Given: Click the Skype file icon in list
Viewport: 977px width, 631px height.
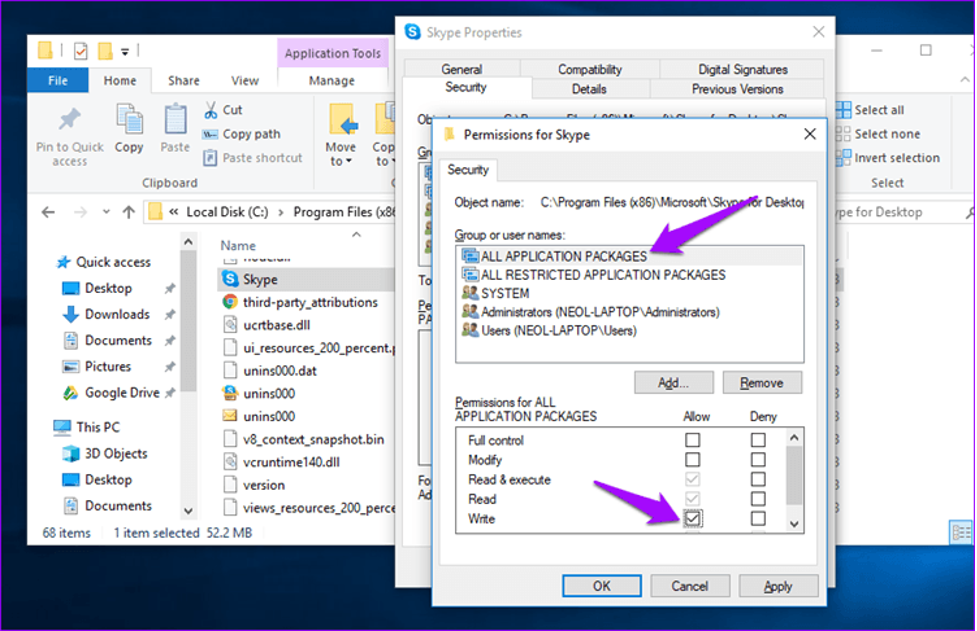Looking at the screenshot, I should point(230,279).
